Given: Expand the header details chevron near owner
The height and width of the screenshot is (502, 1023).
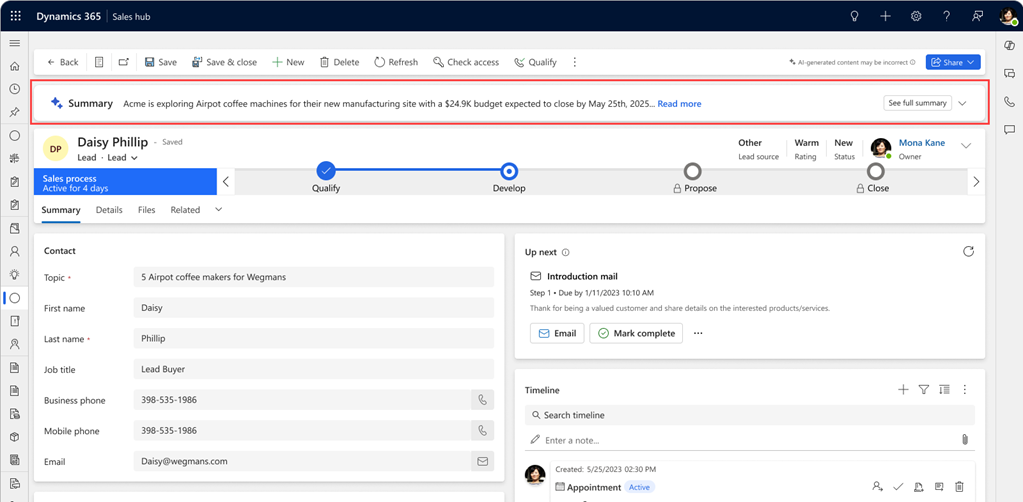Looking at the screenshot, I should [x=966, y=146].
